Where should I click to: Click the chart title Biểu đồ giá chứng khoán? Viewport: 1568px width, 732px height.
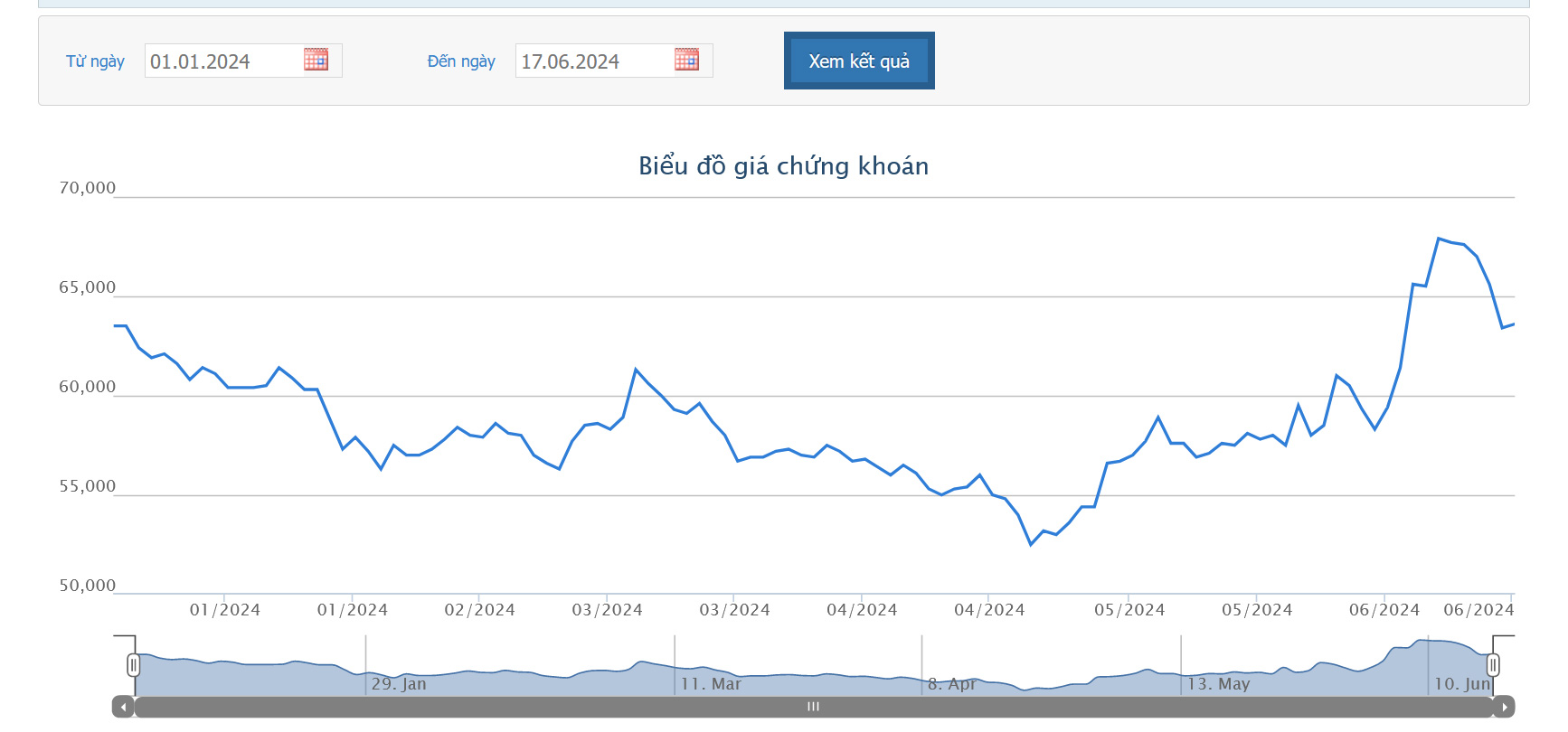tap(784, 165)
